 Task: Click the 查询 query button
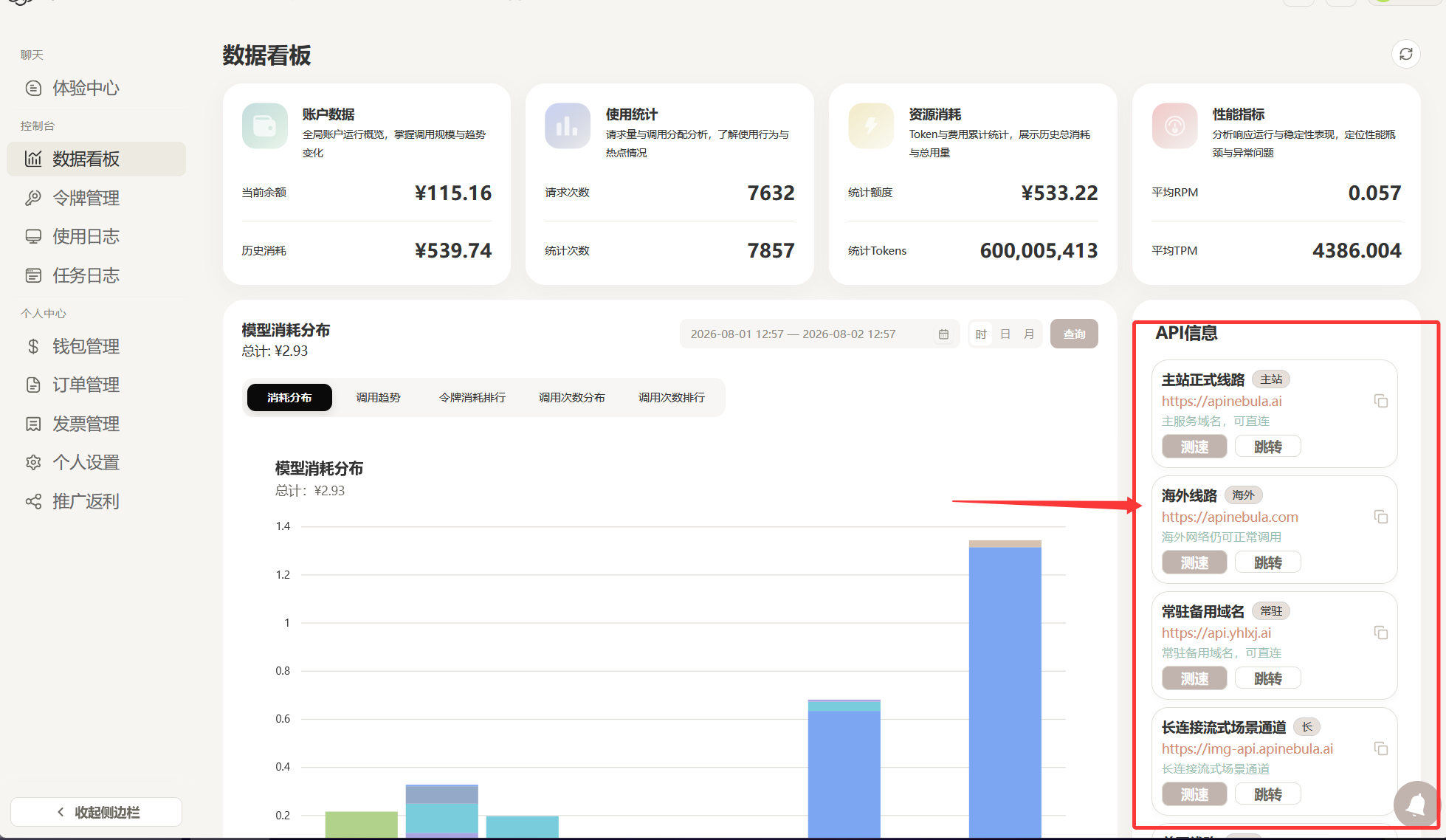click(x=1074, y=334)
